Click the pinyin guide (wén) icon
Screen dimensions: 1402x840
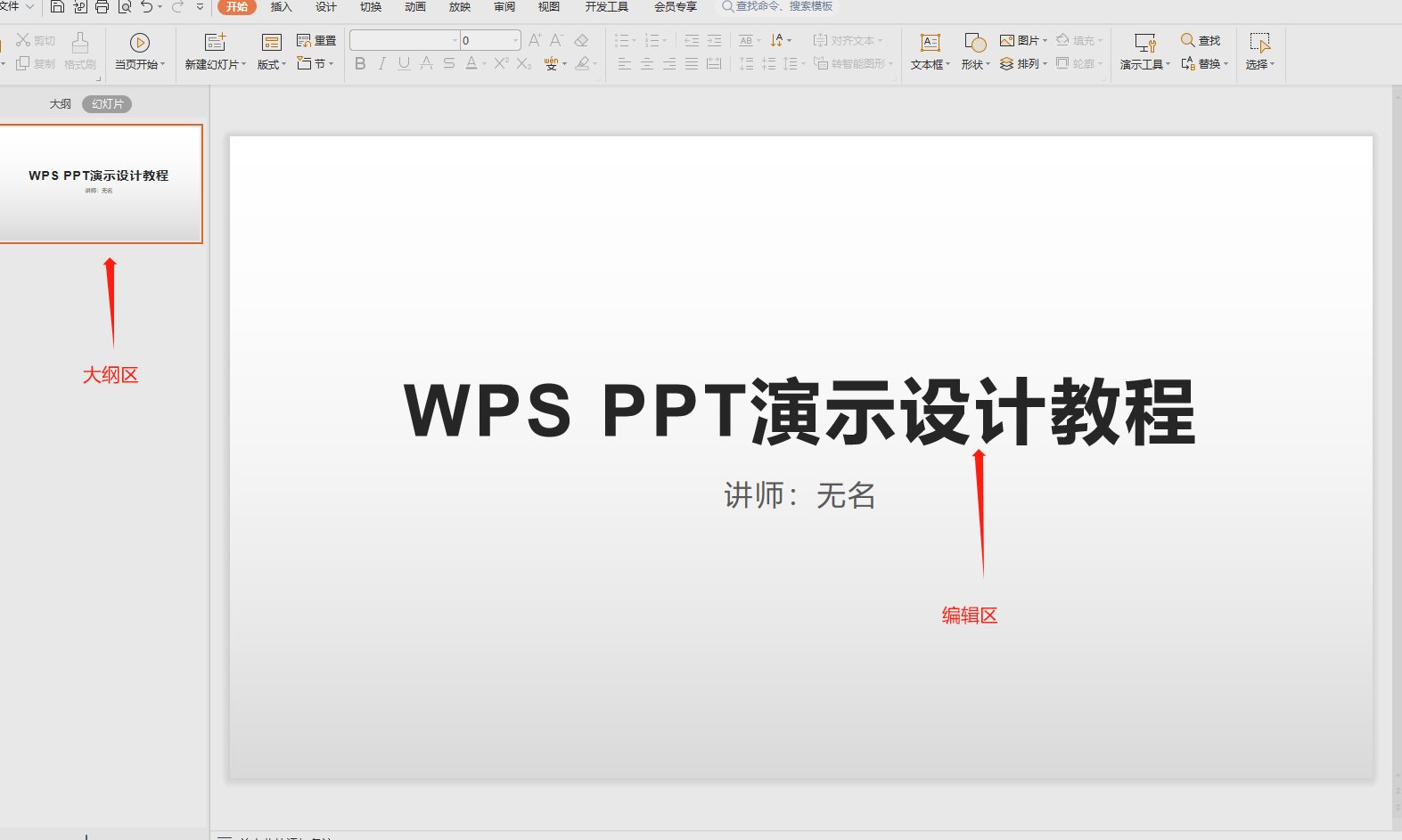(552, 63)
